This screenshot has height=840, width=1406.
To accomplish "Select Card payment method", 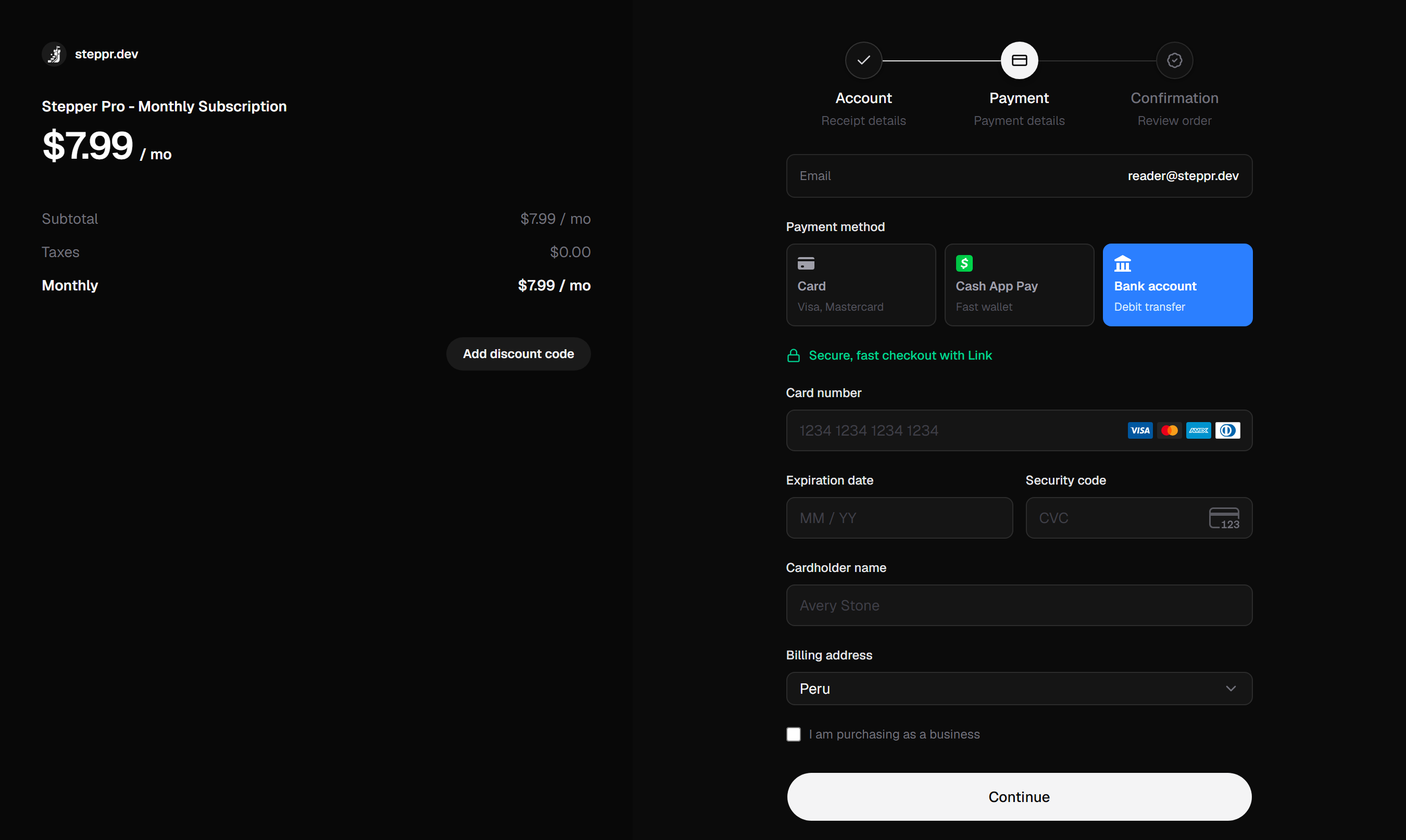I will click(861, 285).
